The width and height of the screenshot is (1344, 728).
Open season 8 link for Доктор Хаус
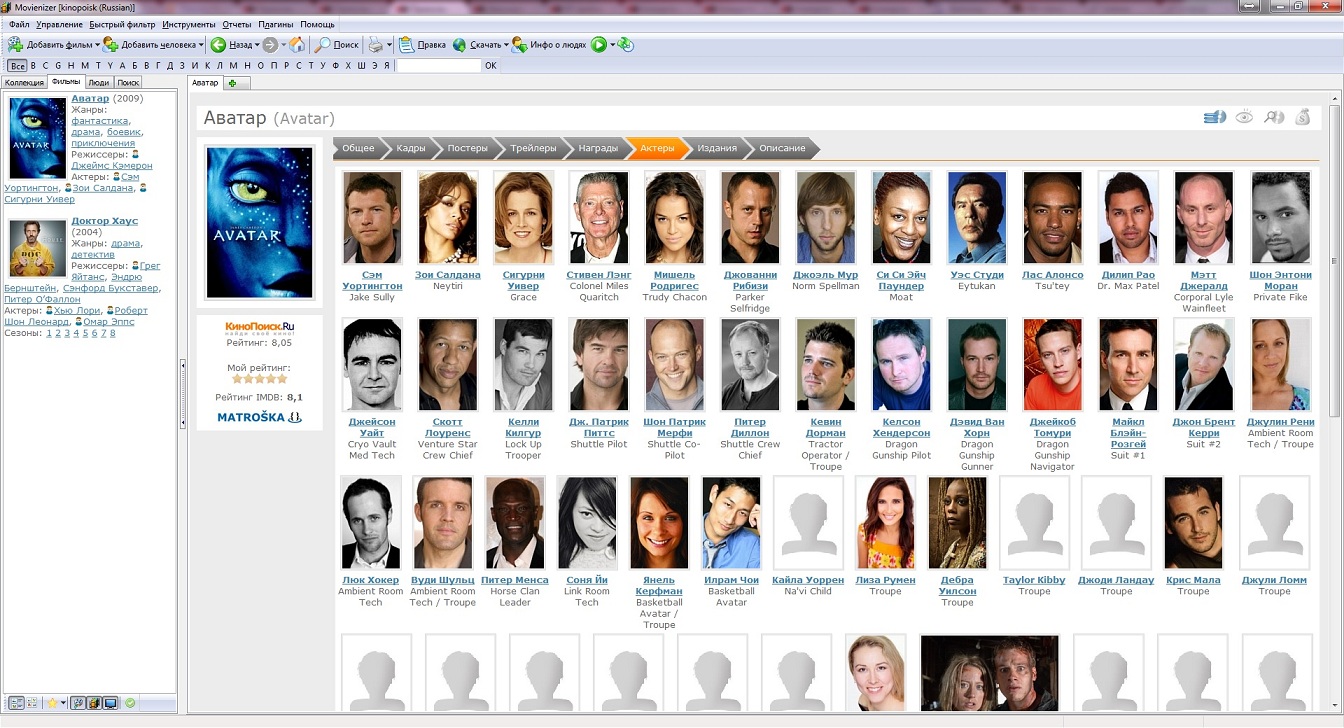112,333
